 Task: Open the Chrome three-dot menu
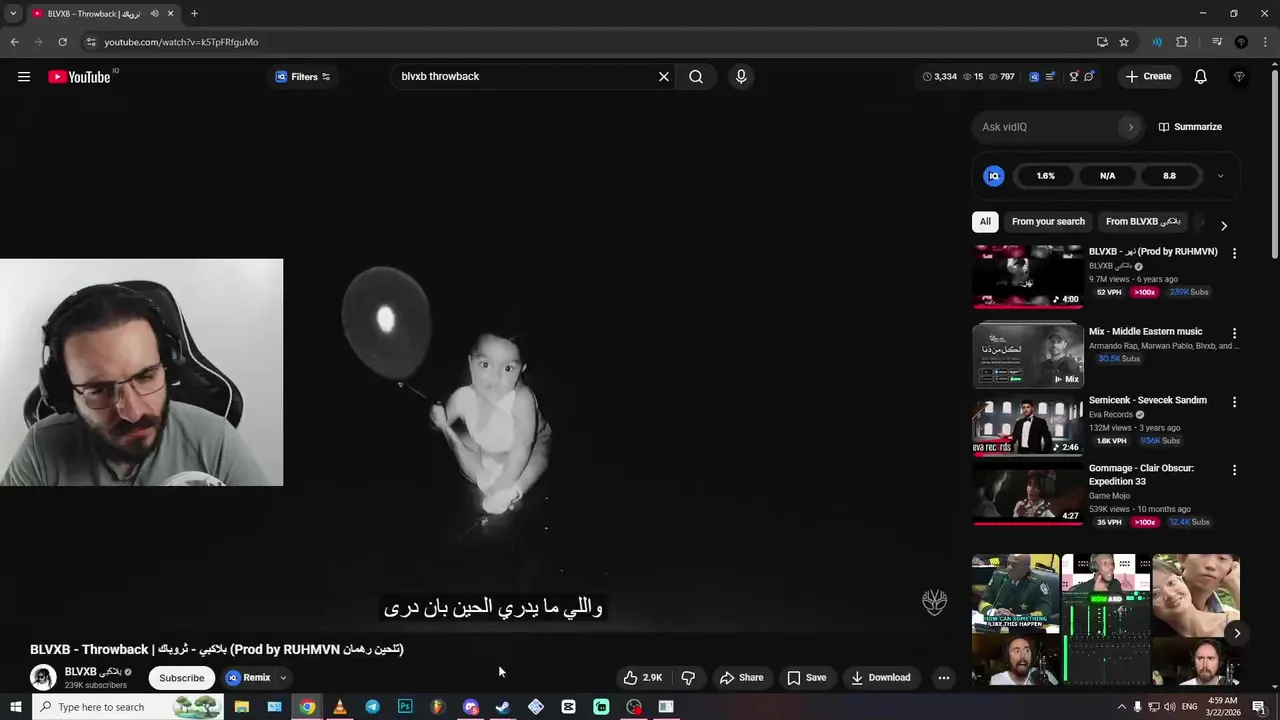(x=1265, y=42)
